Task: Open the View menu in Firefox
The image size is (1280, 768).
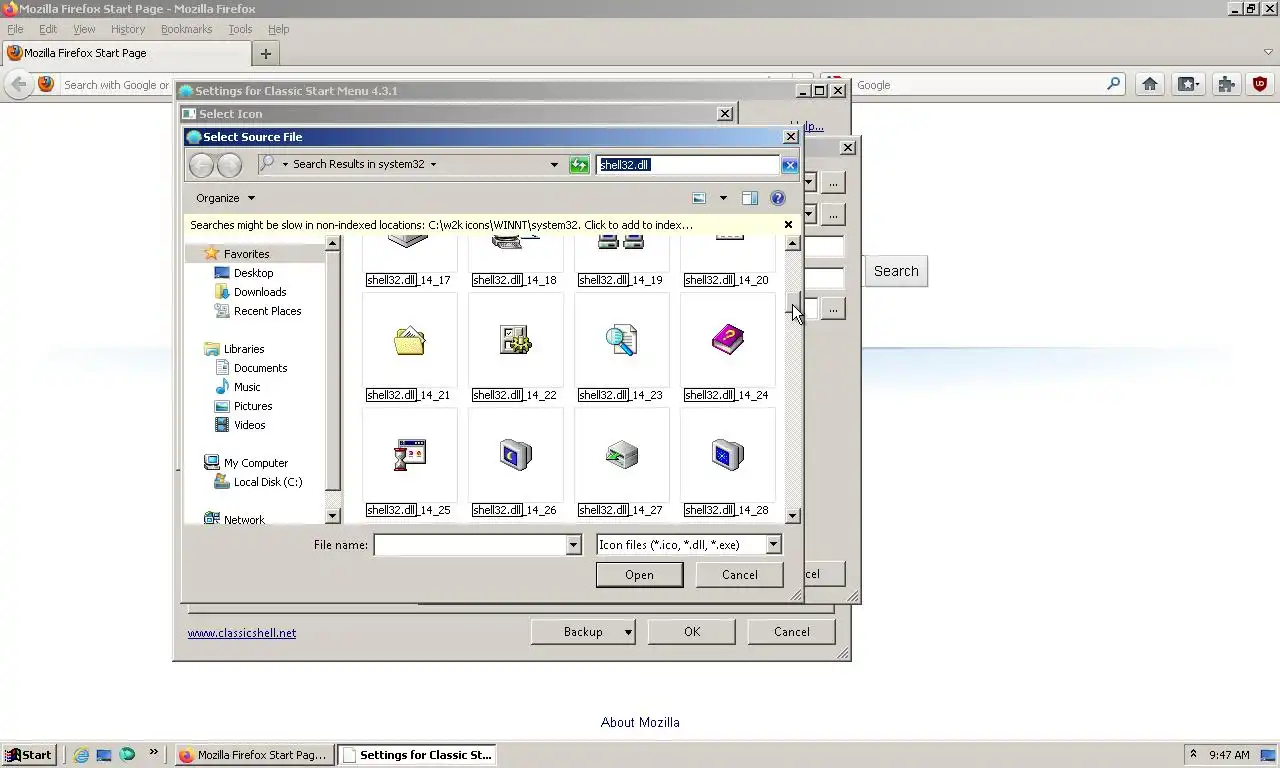Action: (x=84, y=29)
